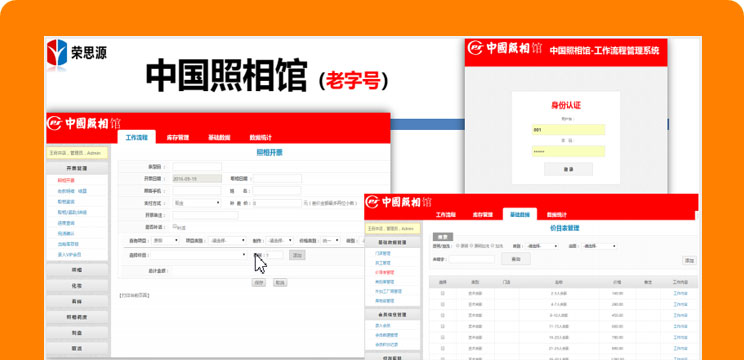Click the 姓名 name field
Image resolution: width=744 pixels, height=360 pixels.
point(277,191)
